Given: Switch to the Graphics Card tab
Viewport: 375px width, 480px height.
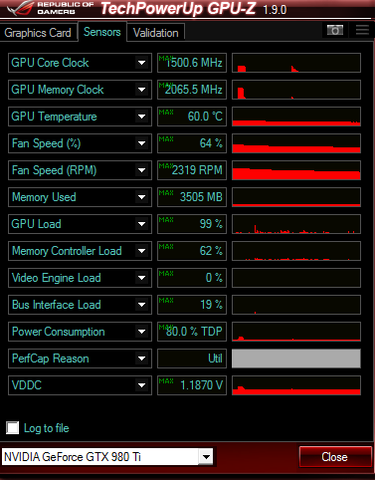Looking at the screenshot, I should point(38,33).
